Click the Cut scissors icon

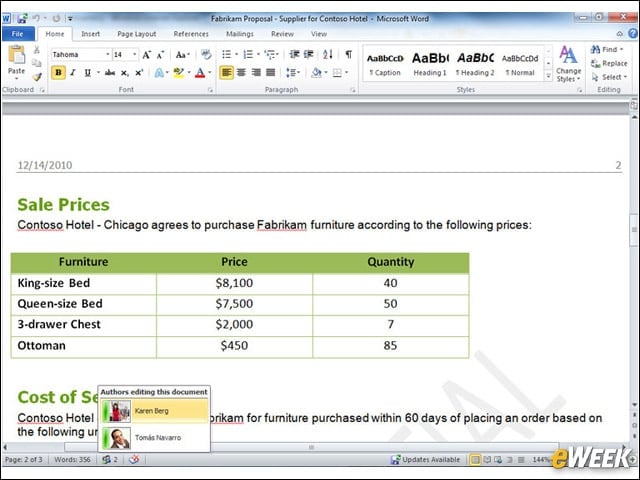point(37,50)
